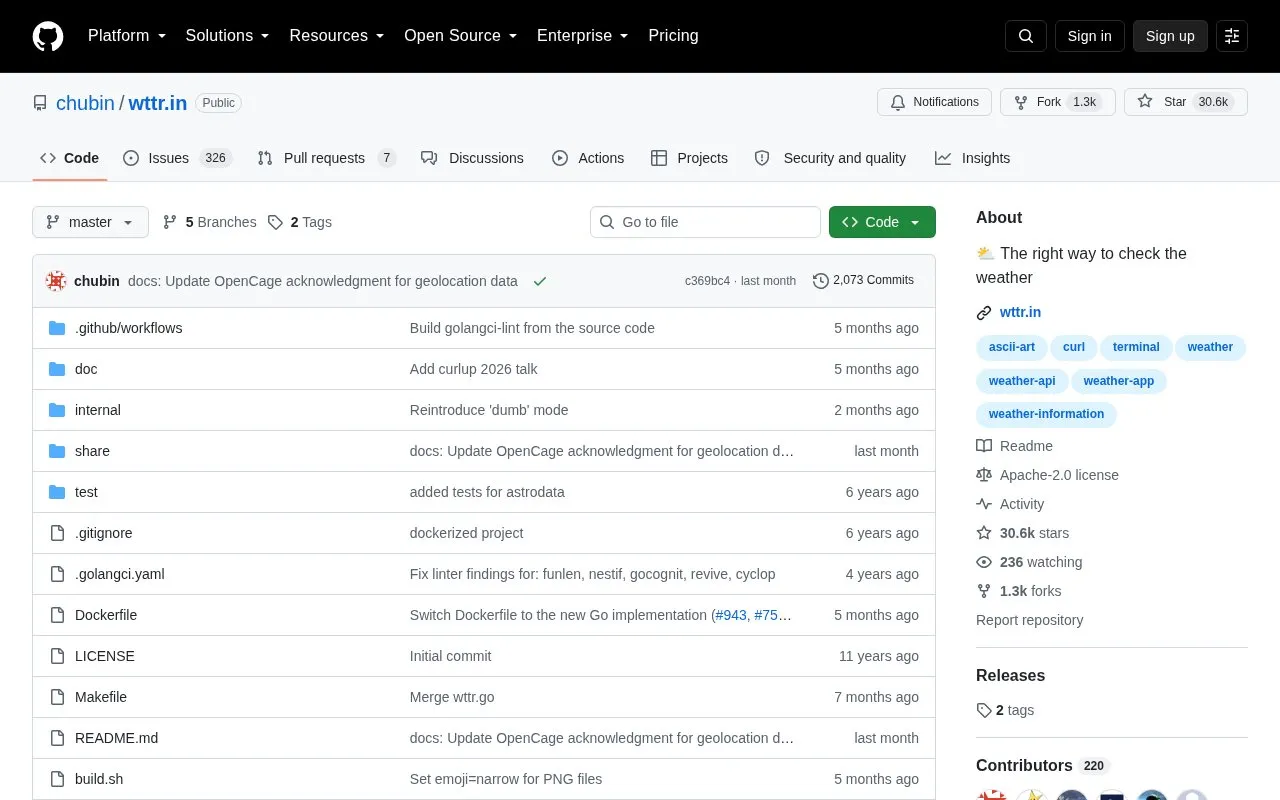Open the appearance settings icon button
1280x800 pixels.
tap(1232, 36)
